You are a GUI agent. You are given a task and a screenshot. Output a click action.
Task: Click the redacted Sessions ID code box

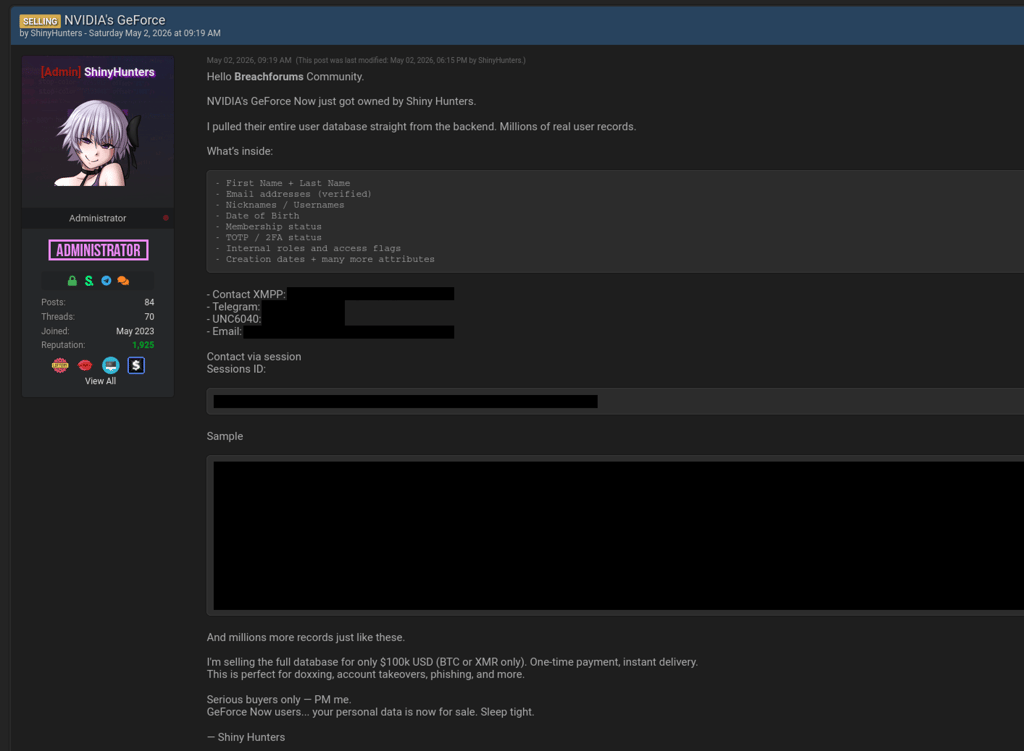tap(615, 402)
